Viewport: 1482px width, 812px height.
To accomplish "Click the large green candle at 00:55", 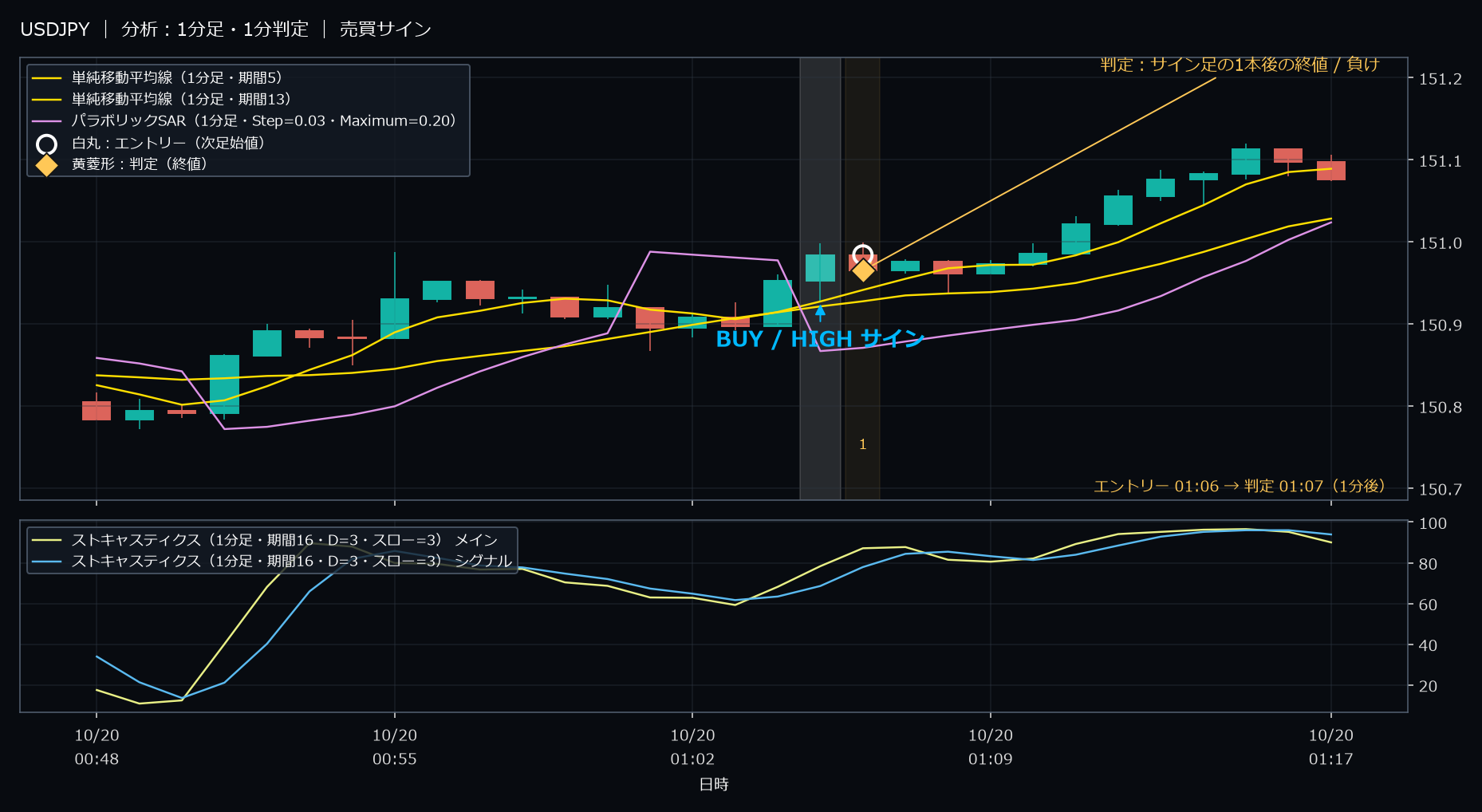I will pyautogui.click(x=395, y=318).
